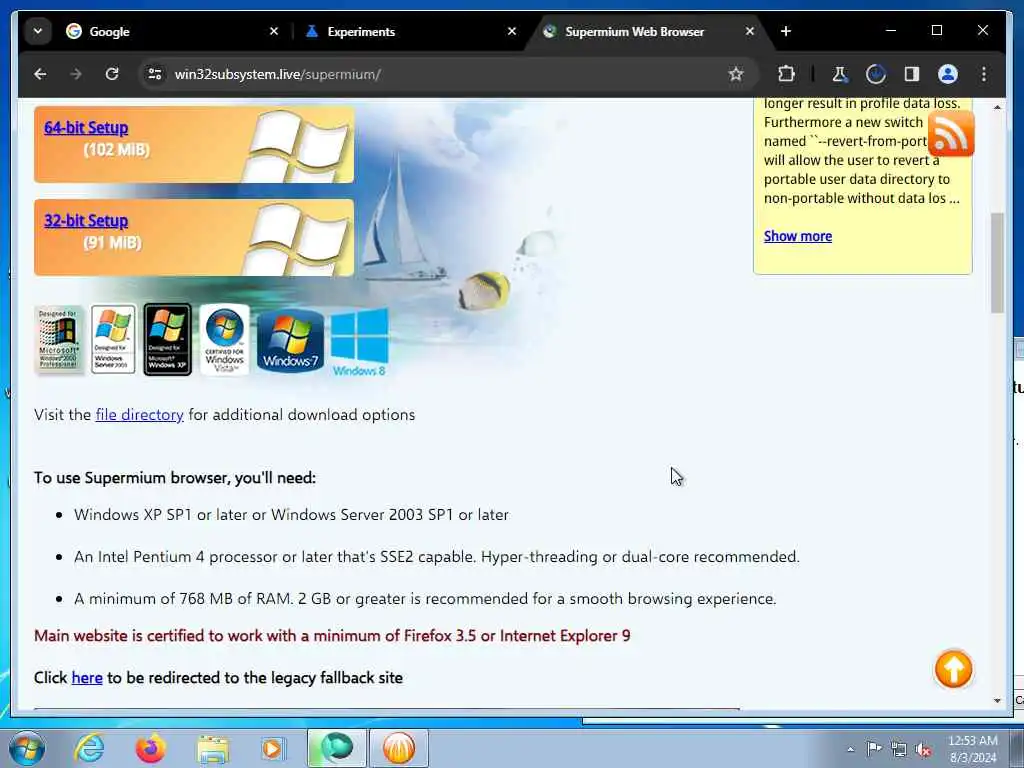Image resolution: width=1024 pixels, height=768 pixels.
Task: Close the Experiments tab
Action: pyautogui.click(x=512, y=31)
